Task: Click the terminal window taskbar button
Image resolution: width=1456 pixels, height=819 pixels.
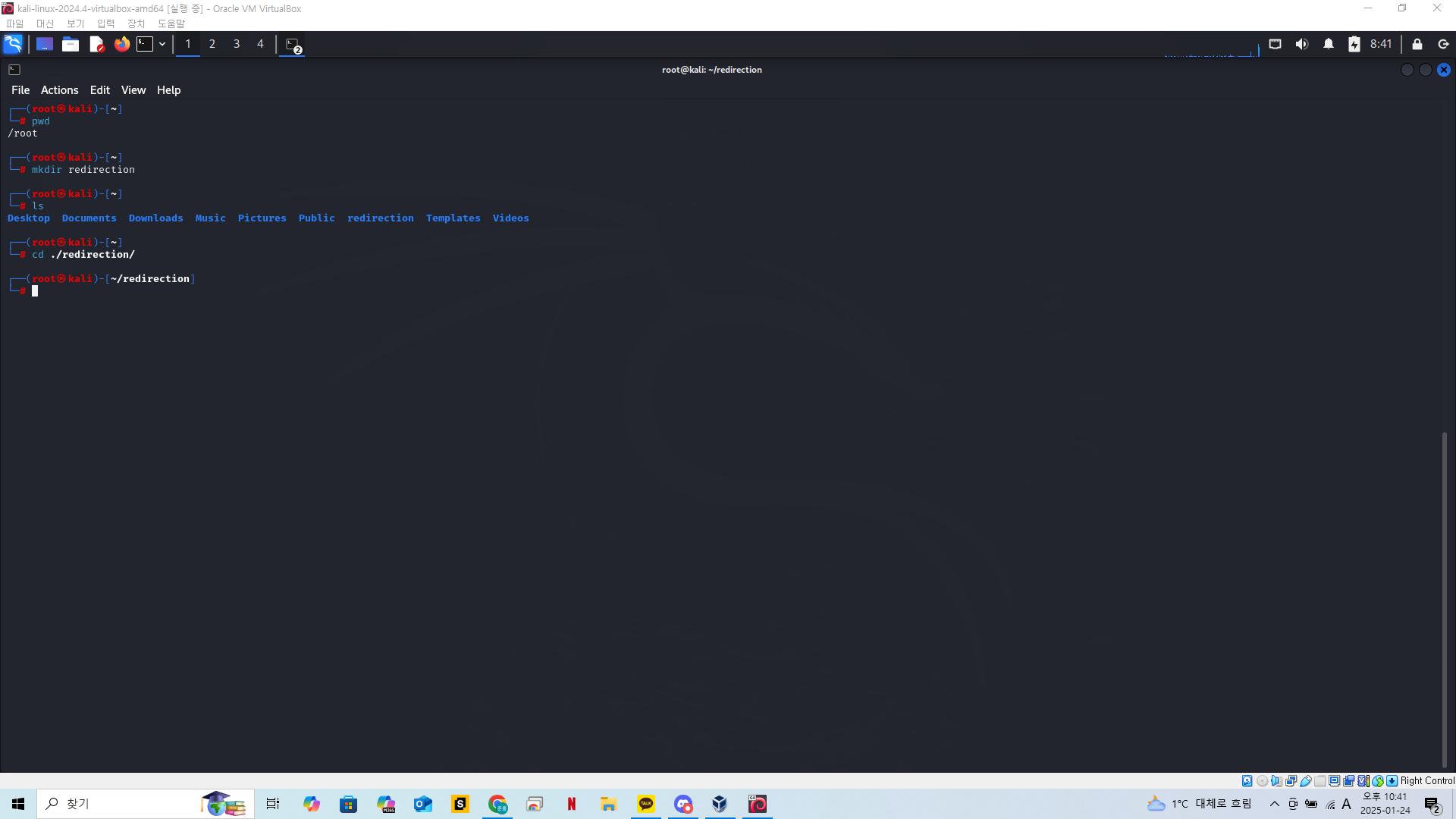Action: tap(293, 45)
